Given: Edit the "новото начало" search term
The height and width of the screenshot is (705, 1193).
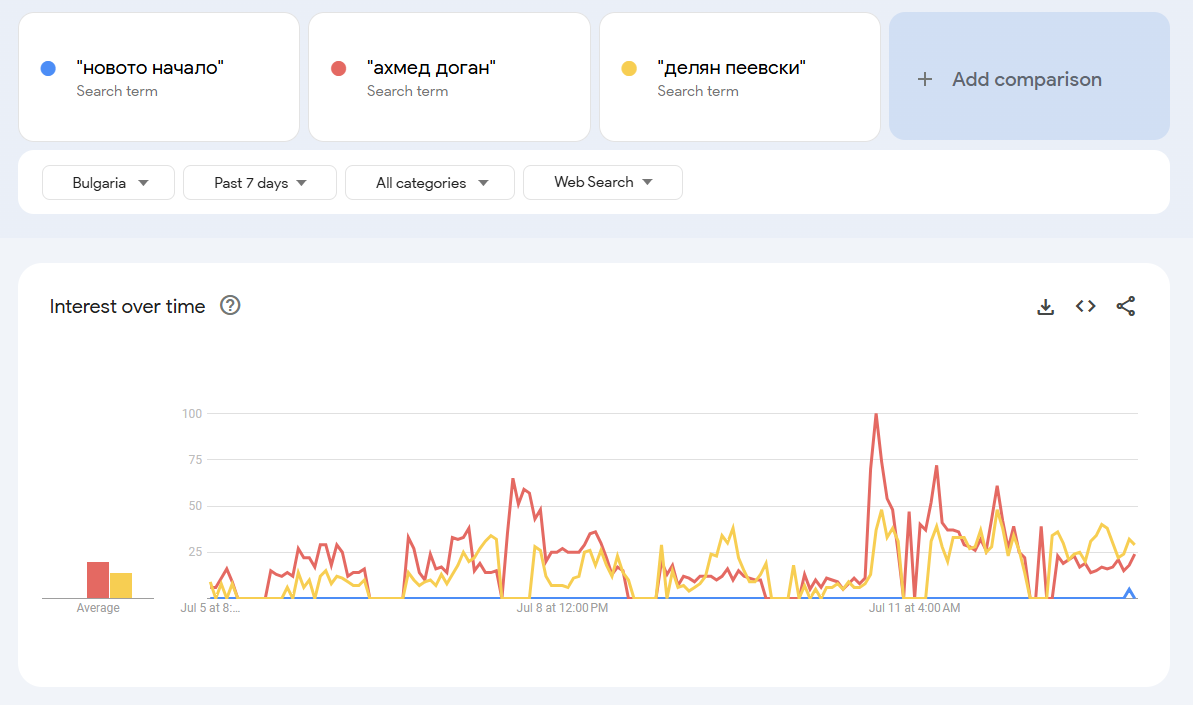Looking at the screenshot, I should tap(150, 68).
